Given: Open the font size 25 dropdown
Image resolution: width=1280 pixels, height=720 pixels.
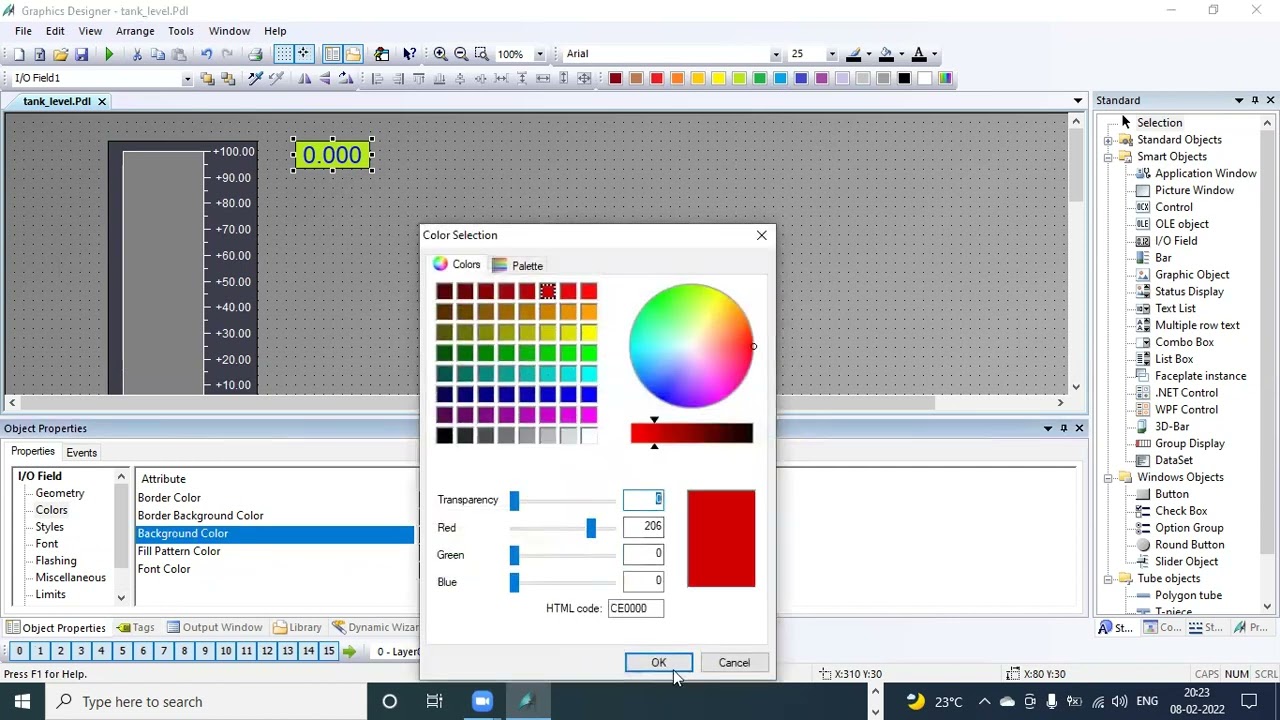Looking at the screenshot, I should tap(831, 54).
